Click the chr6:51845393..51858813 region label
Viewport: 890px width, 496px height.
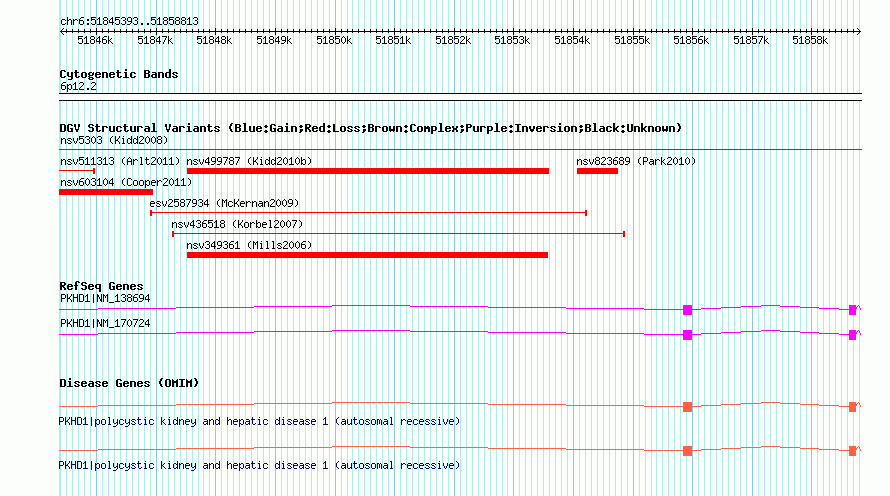pyautogui.click(x=129, y=22)
